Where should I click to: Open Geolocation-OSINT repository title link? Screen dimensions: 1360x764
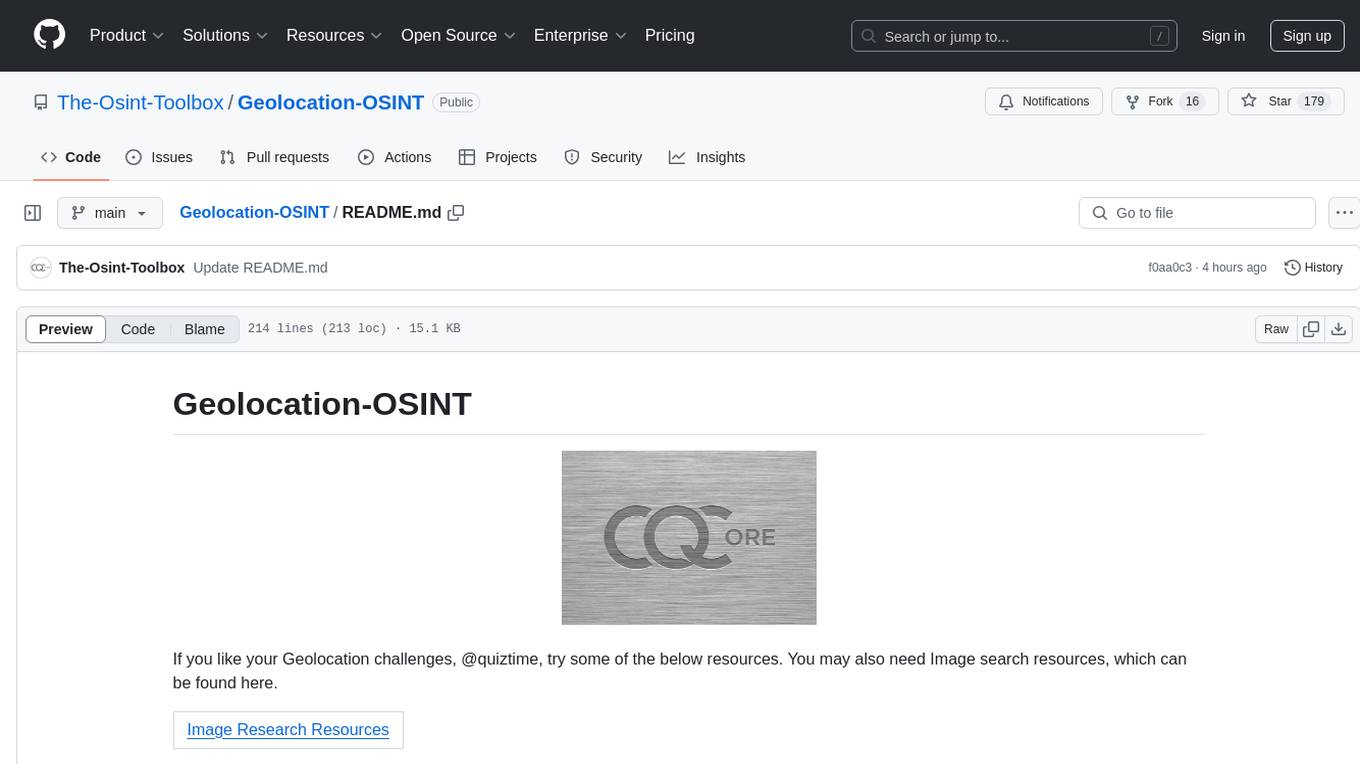(x=331, y=102)
